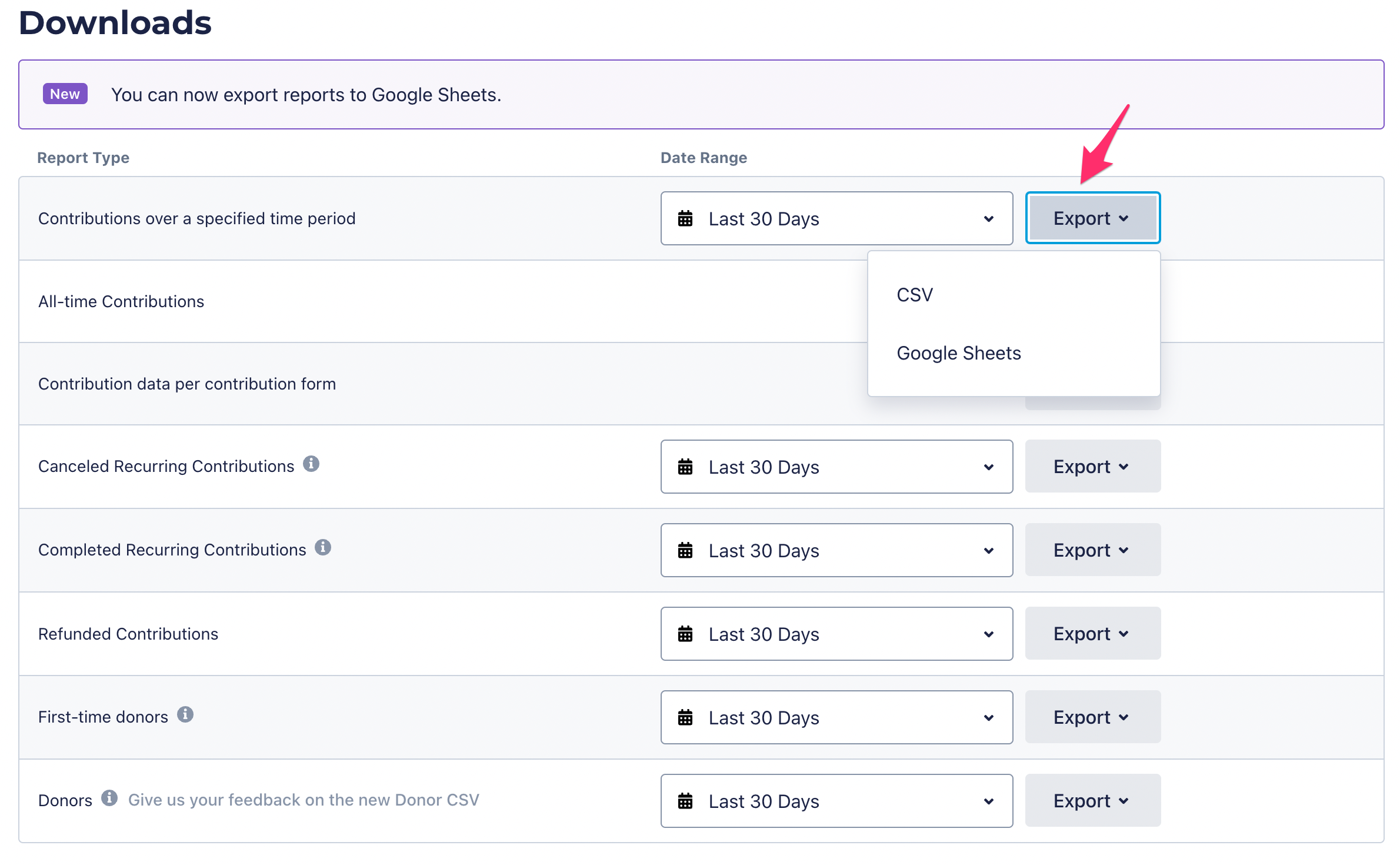Click info icon beside First-time donors

(185, 715)
